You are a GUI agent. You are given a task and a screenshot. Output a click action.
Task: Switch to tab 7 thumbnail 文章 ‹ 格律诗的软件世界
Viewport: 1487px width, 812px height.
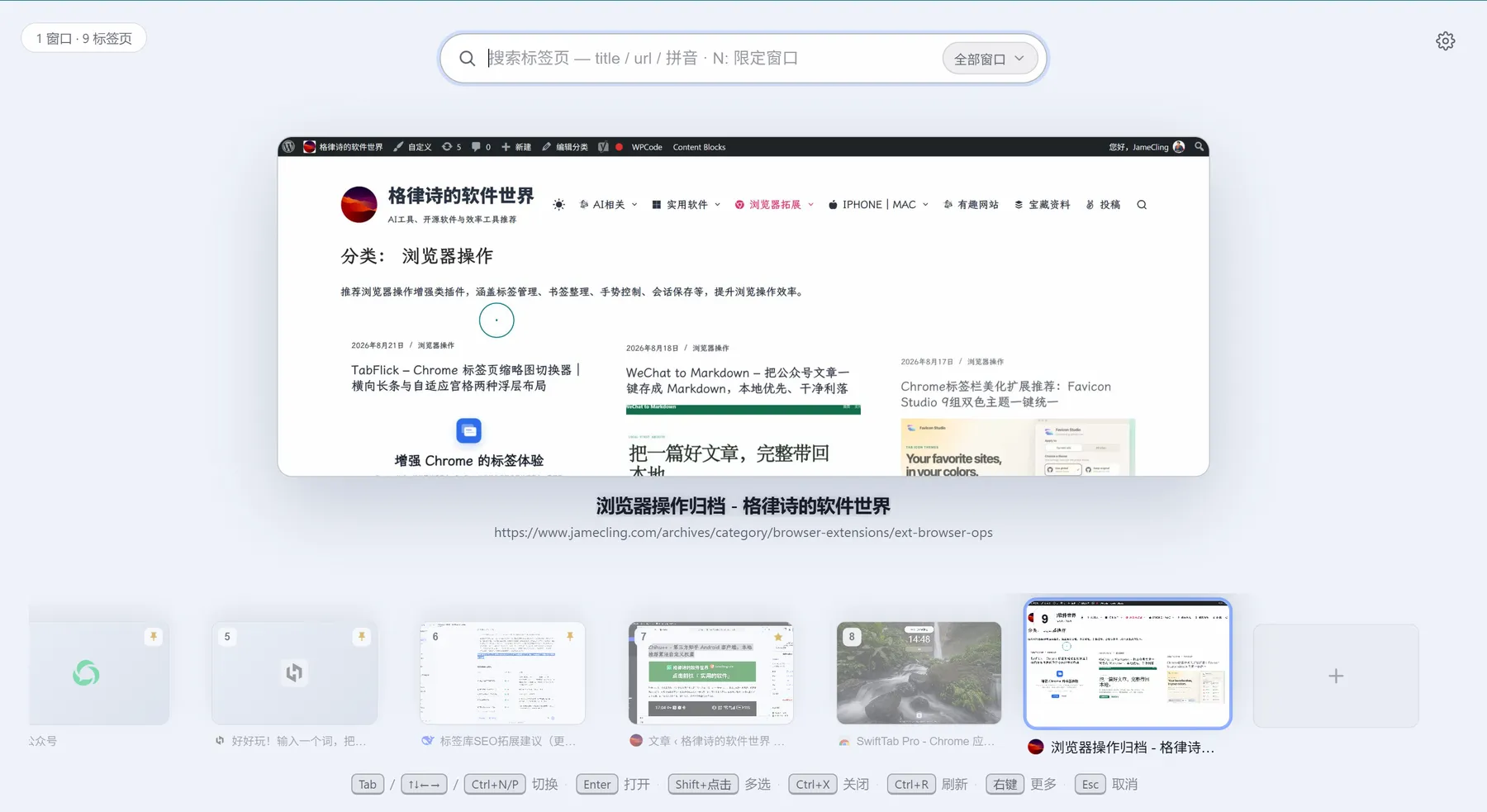[710, 673]
